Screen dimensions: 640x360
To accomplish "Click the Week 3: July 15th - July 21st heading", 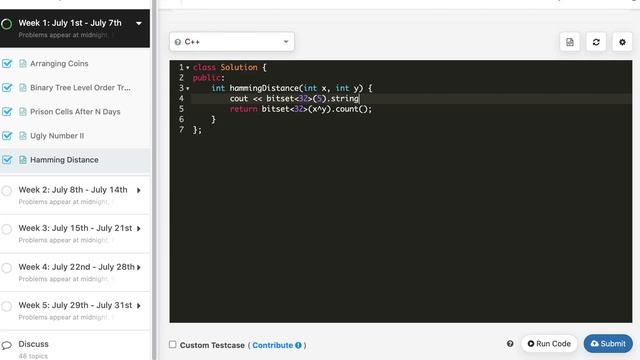I will tap(76, 228).
